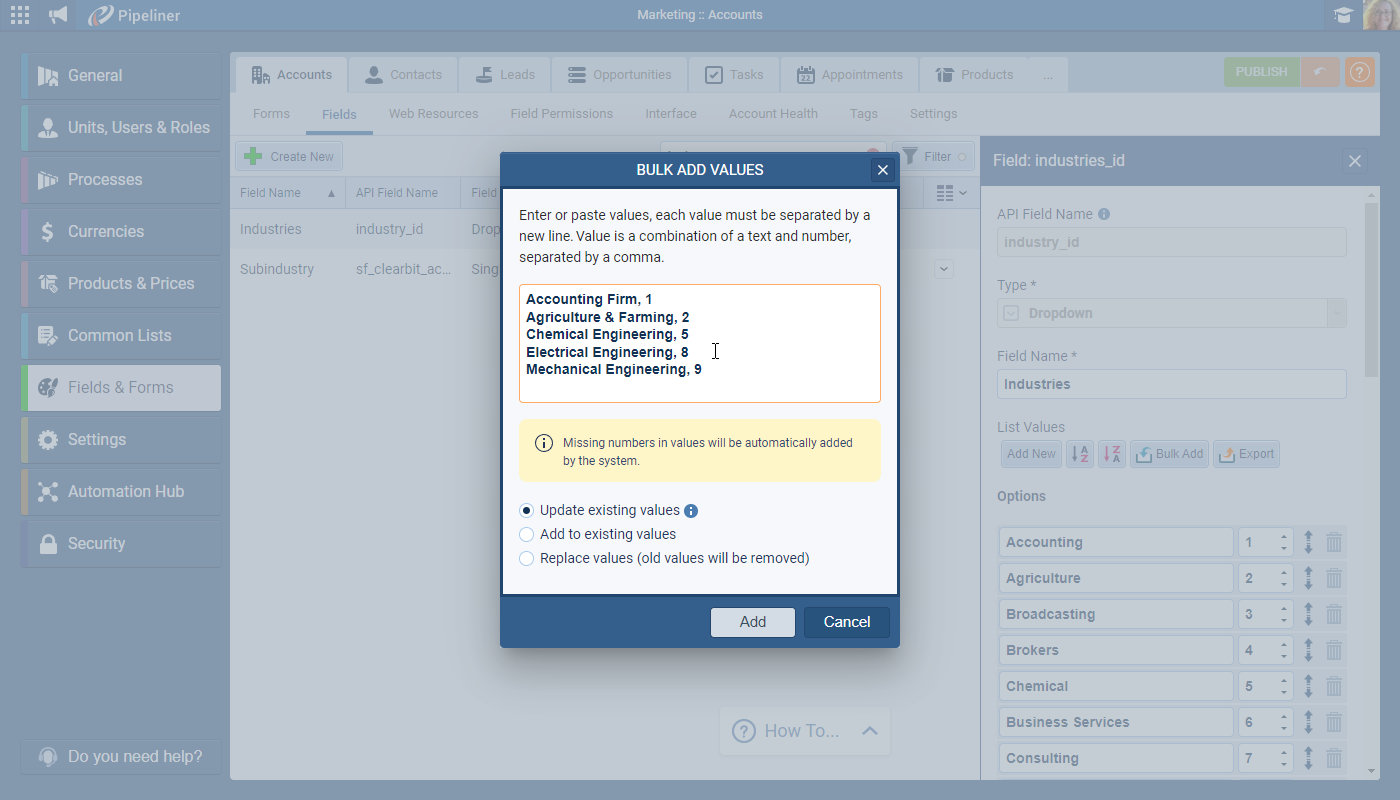
Task: Switch to the Contacts tab
Action: point(403,75)
